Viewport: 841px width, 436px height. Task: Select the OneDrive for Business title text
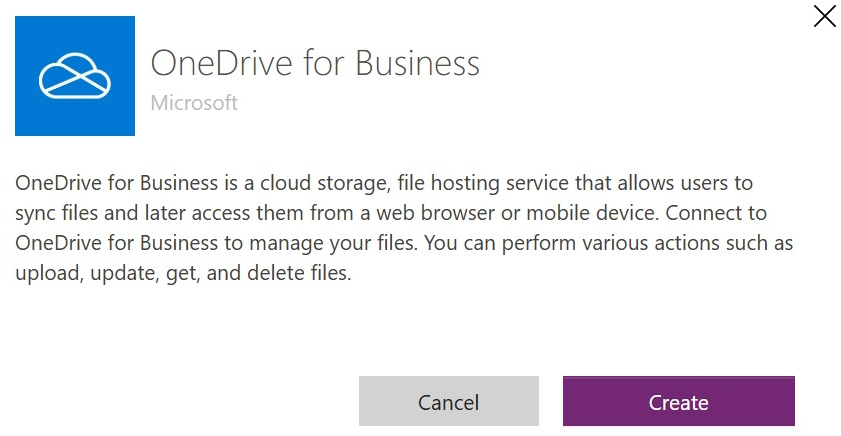point(314,63)
